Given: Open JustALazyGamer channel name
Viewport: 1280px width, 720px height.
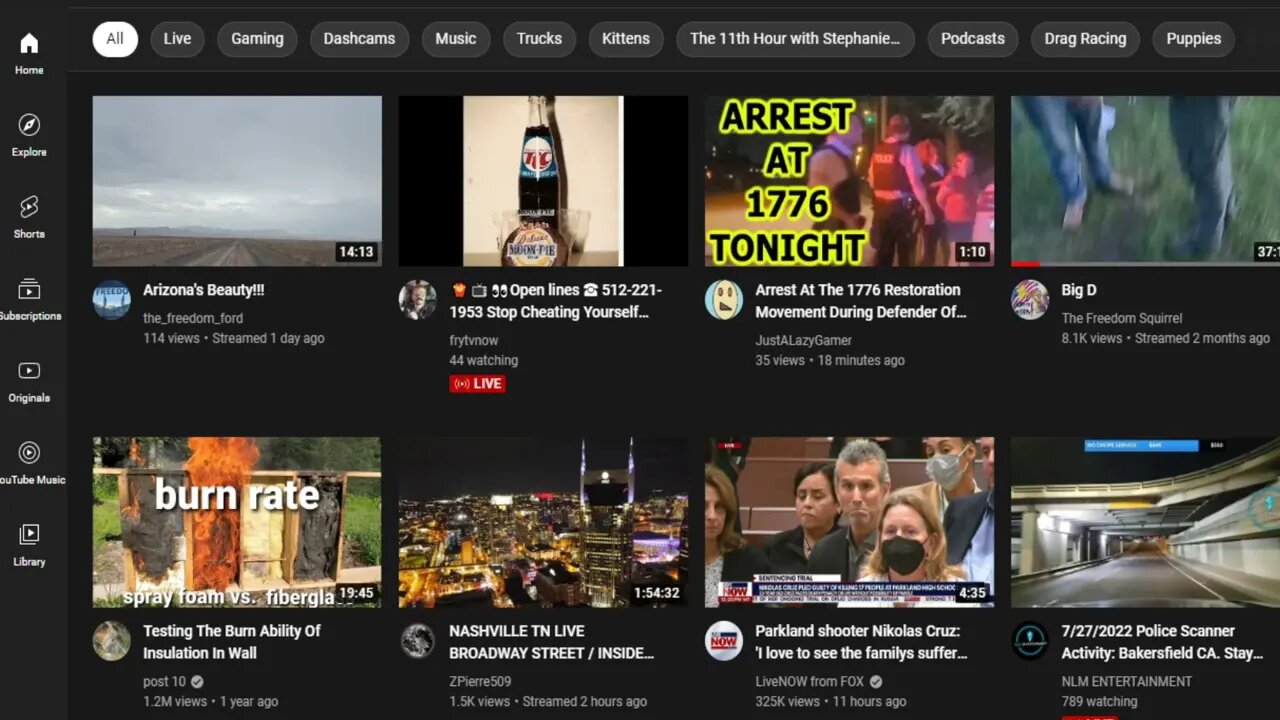Looking at the screenshot, I should click(x=803, y=340).
